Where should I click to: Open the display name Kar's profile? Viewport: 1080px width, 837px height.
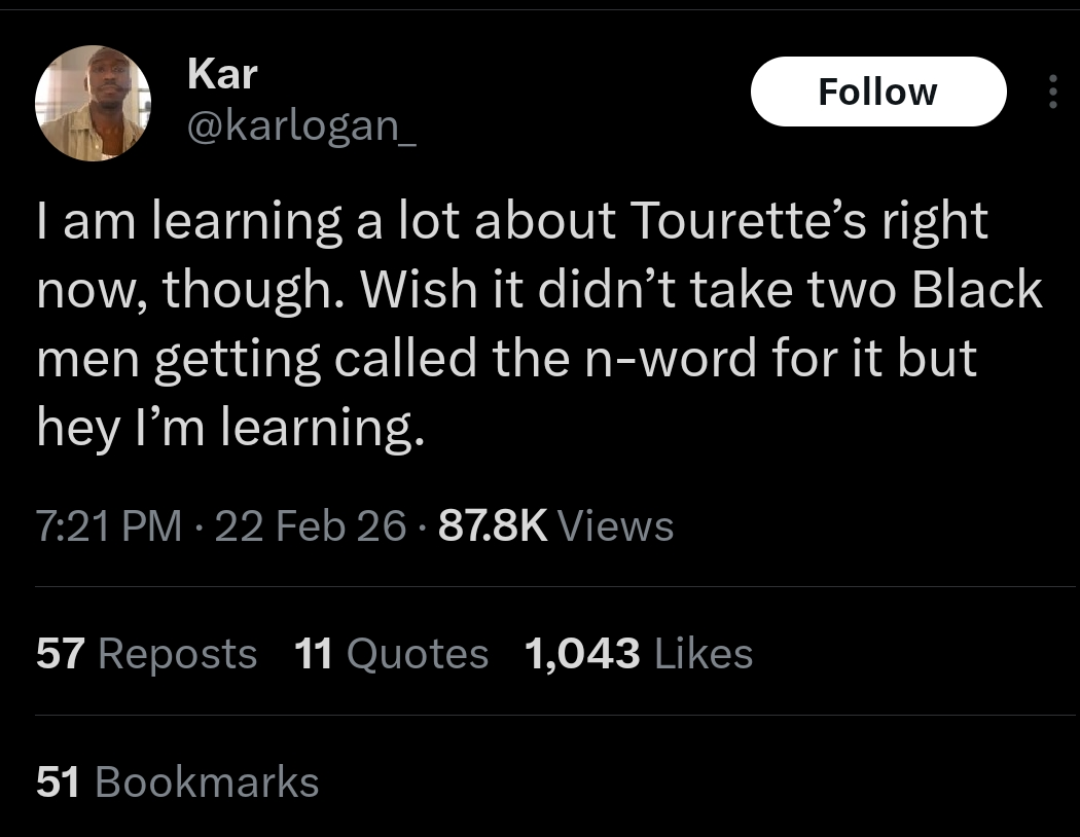(222, 74)
